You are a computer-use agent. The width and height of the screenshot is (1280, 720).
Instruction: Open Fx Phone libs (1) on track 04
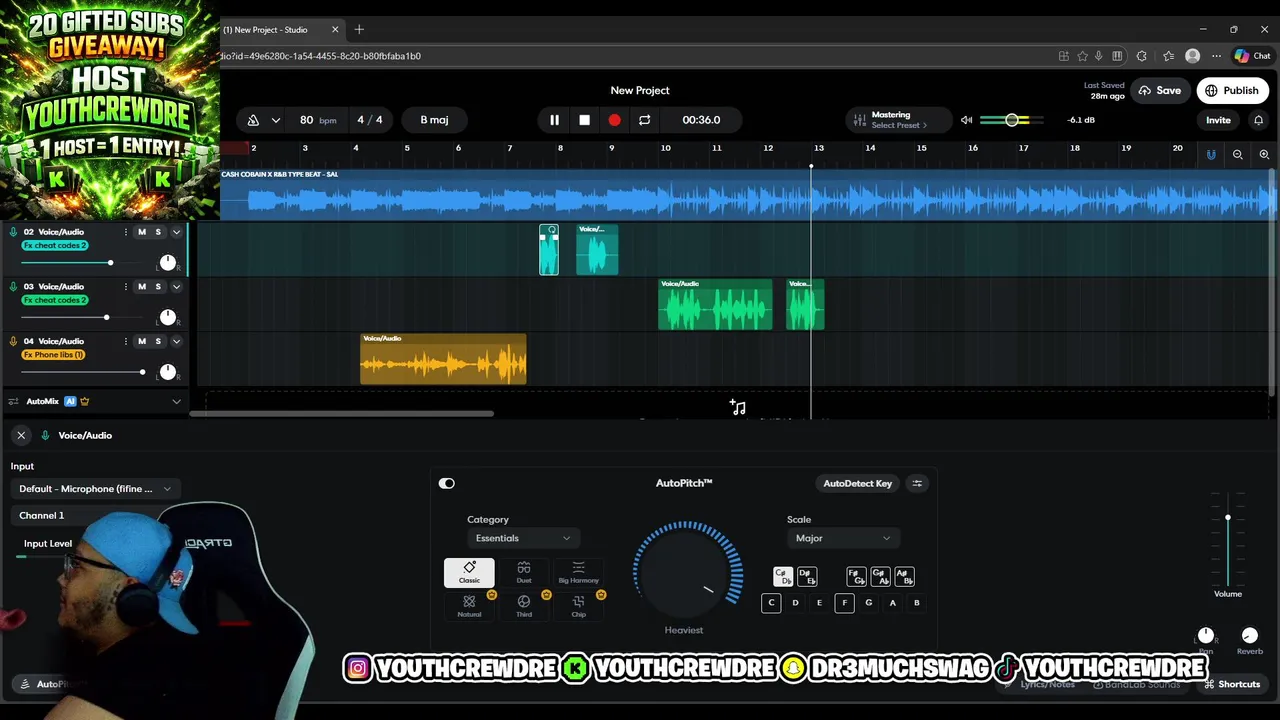[54, 355]
